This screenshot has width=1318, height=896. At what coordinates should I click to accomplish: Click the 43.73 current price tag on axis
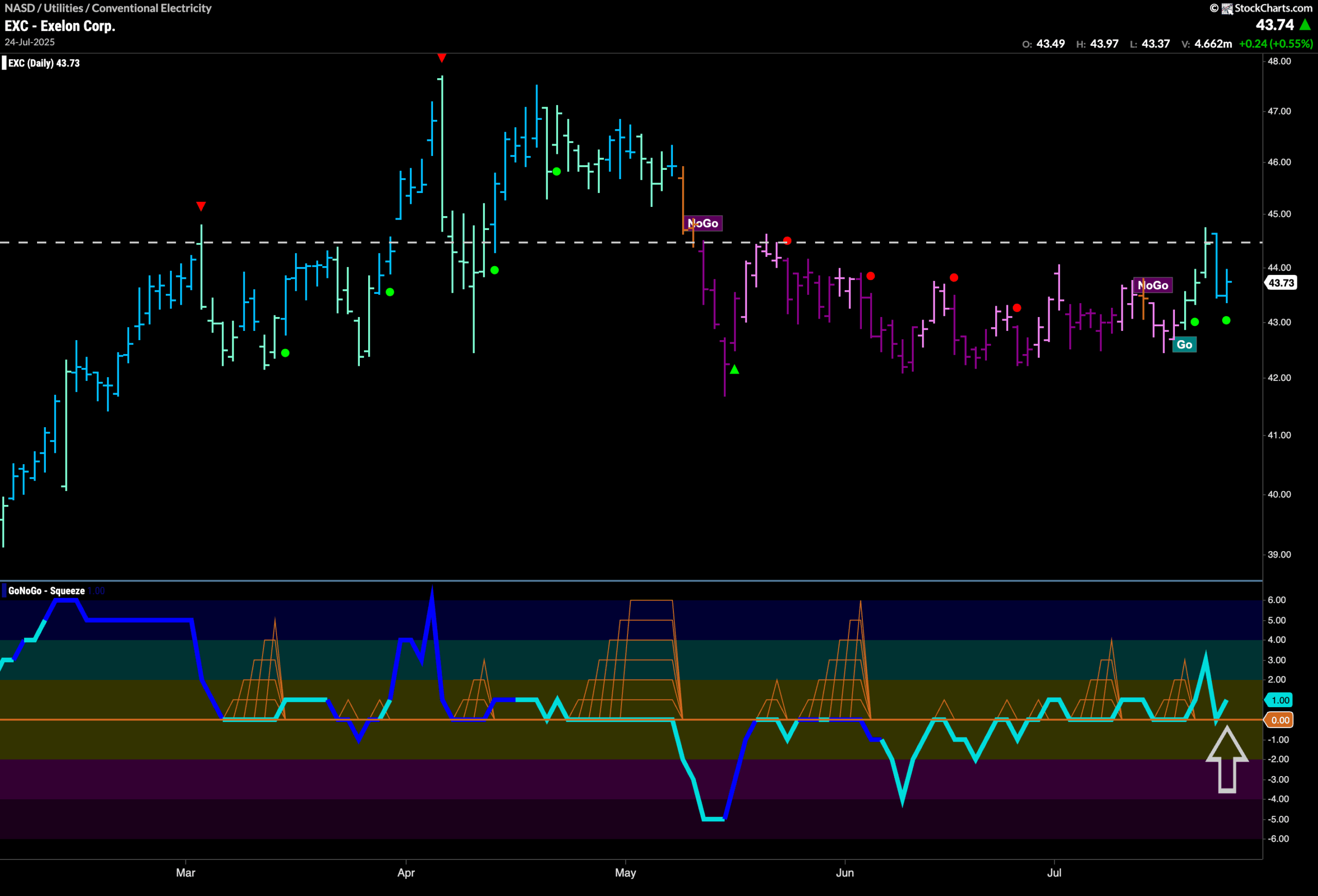1281,283
